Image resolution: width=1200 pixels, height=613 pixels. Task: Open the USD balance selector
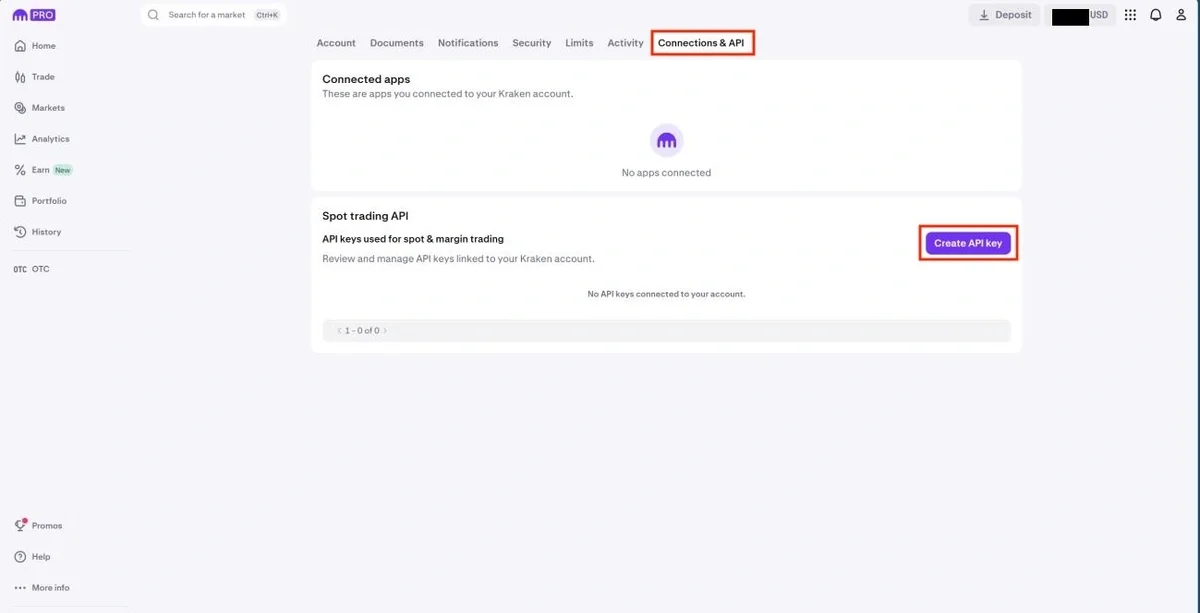[x=1080, y=16]
